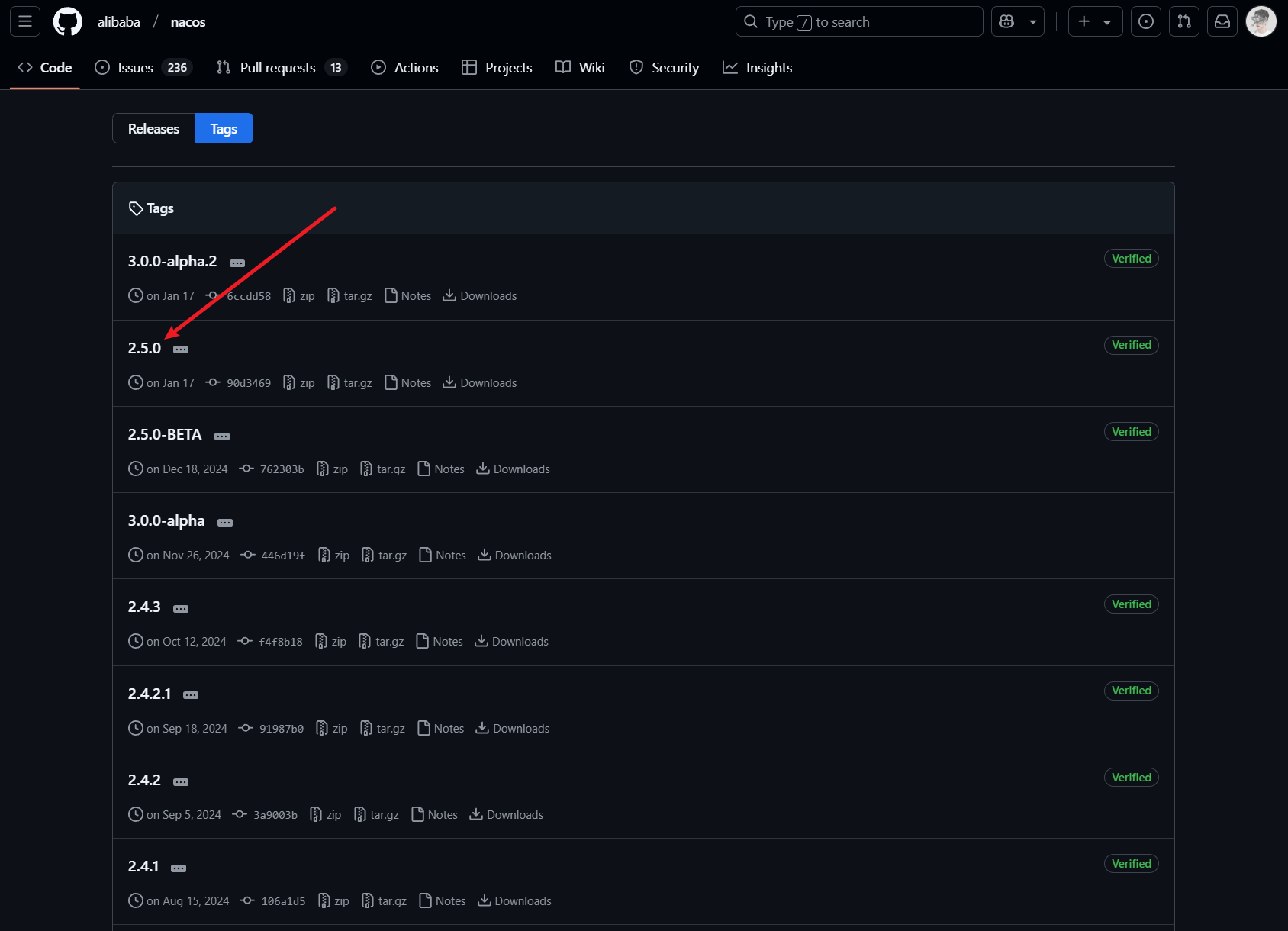Open Notes file icon for tag 2.4.3
The image size is (1288, 931).
coord(423,641)
